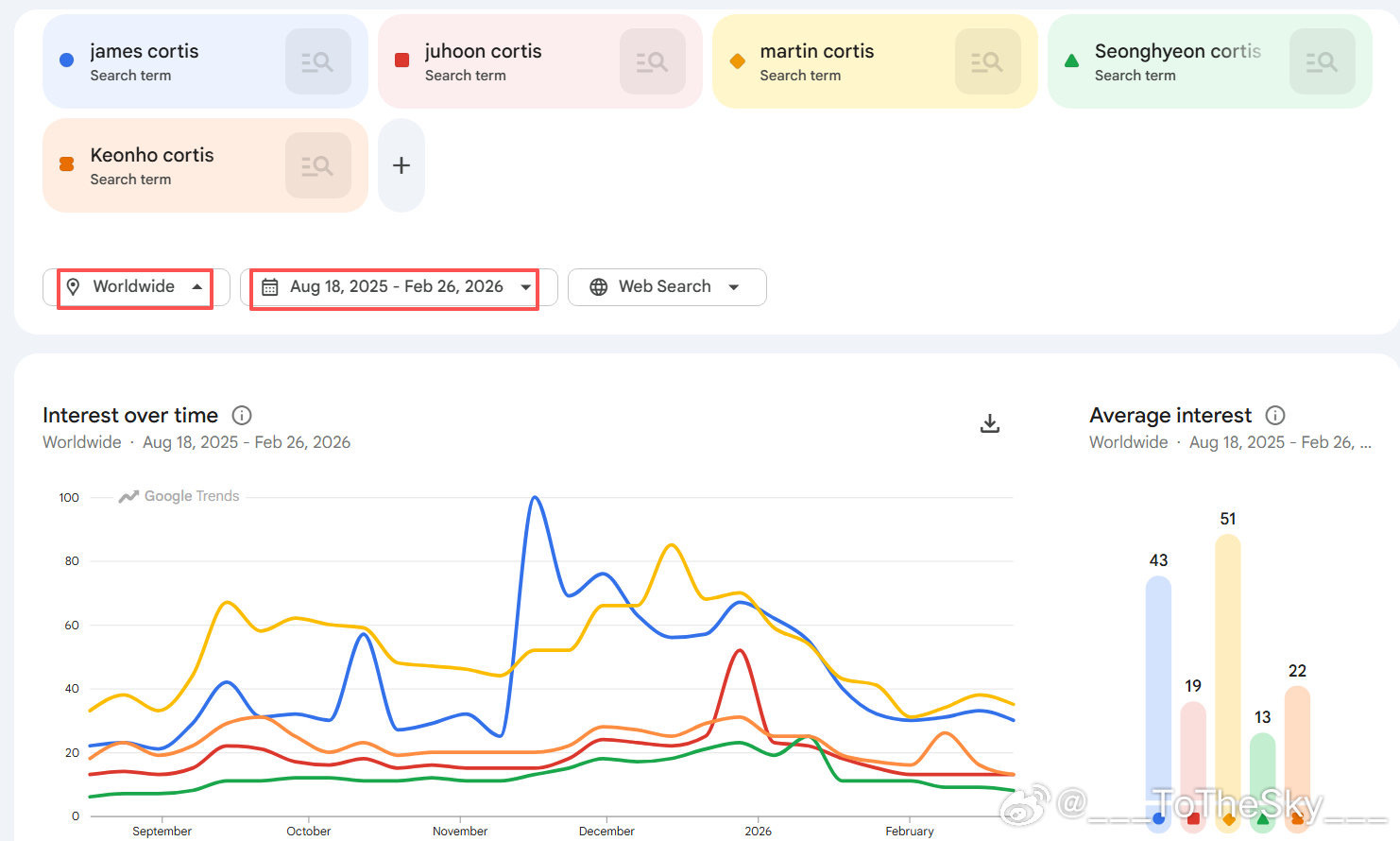
Task: Show info tooltip for Interest over time
Action: click(x=242, y=416)
